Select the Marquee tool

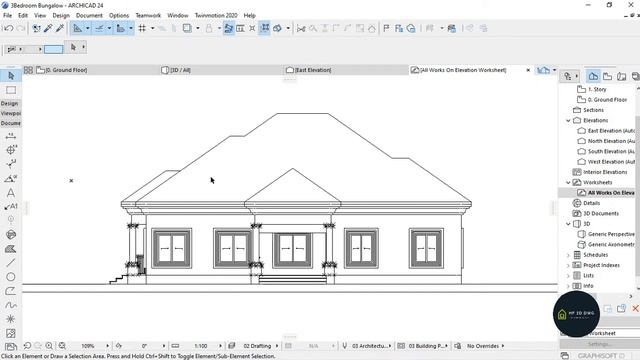(11, 90)
